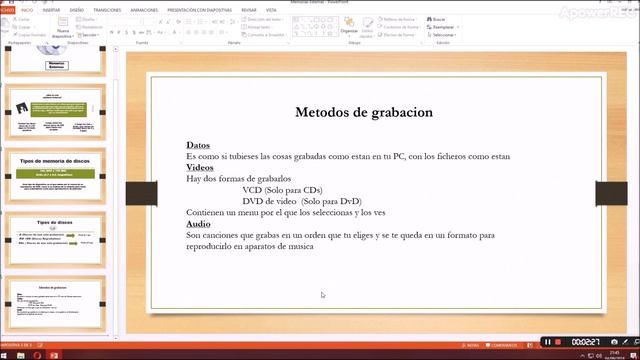Viewport: 640px width, 360px height.
Task: Click the NOTAS button in status bar
Action: (x=471, y=345)
